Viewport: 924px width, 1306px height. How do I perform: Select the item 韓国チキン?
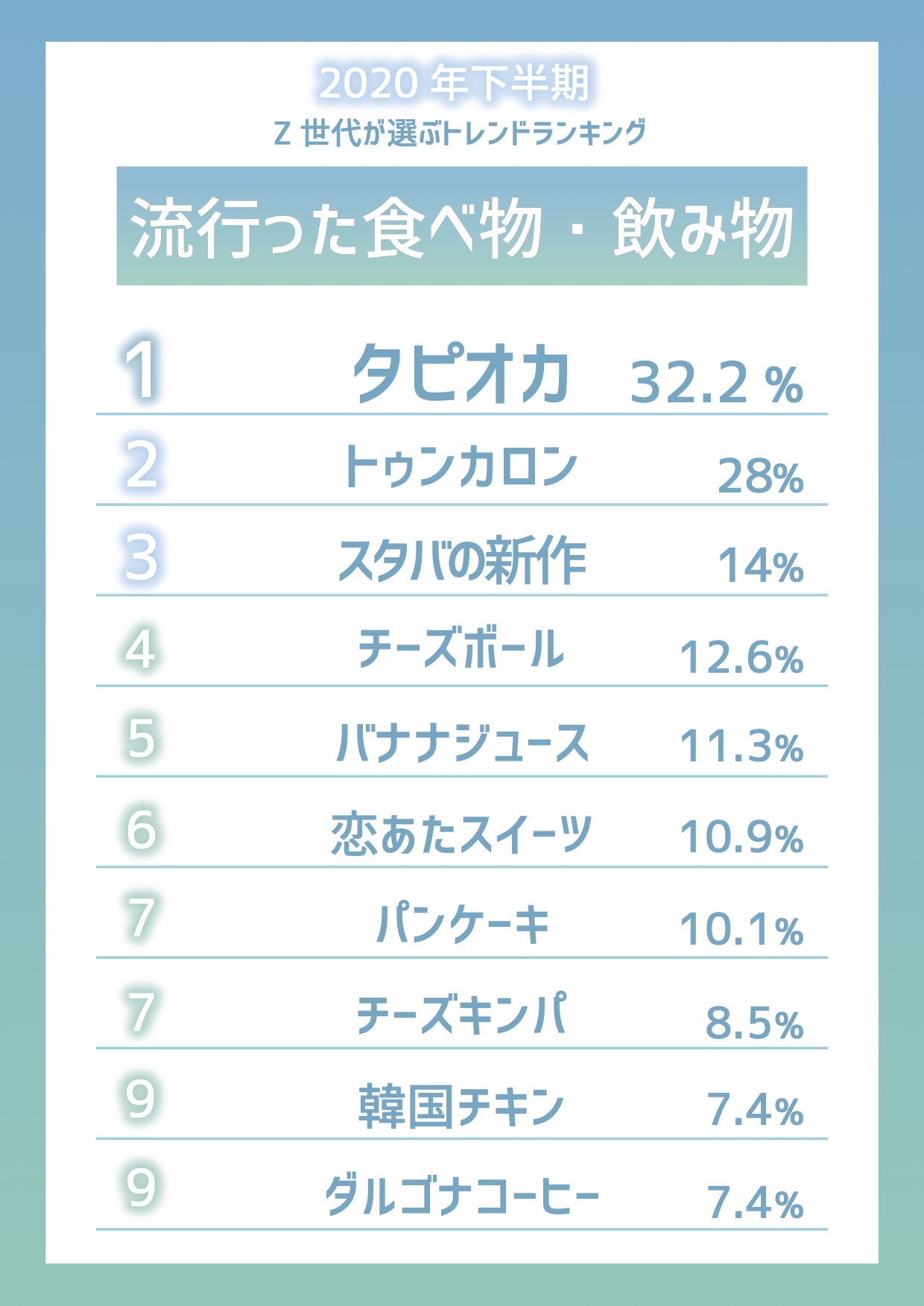462,1106
